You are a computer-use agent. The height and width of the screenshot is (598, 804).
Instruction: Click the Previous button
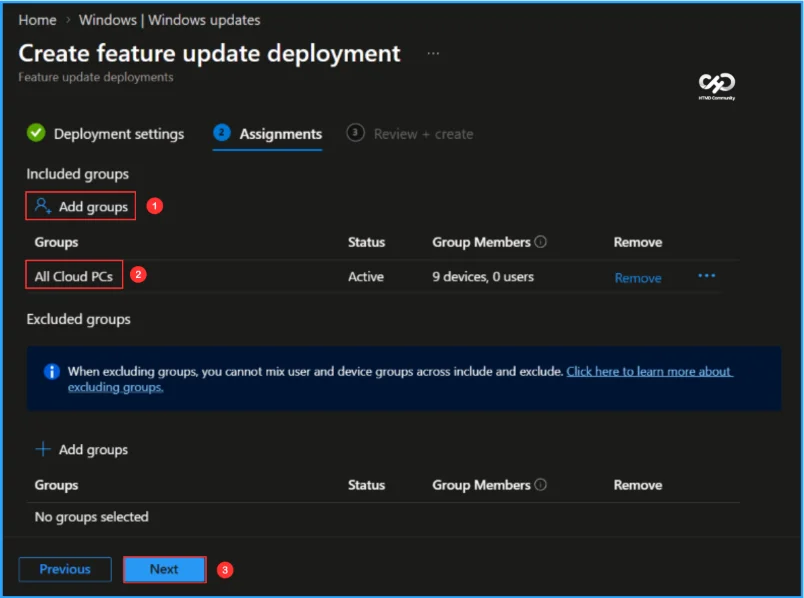click(65, 569)
